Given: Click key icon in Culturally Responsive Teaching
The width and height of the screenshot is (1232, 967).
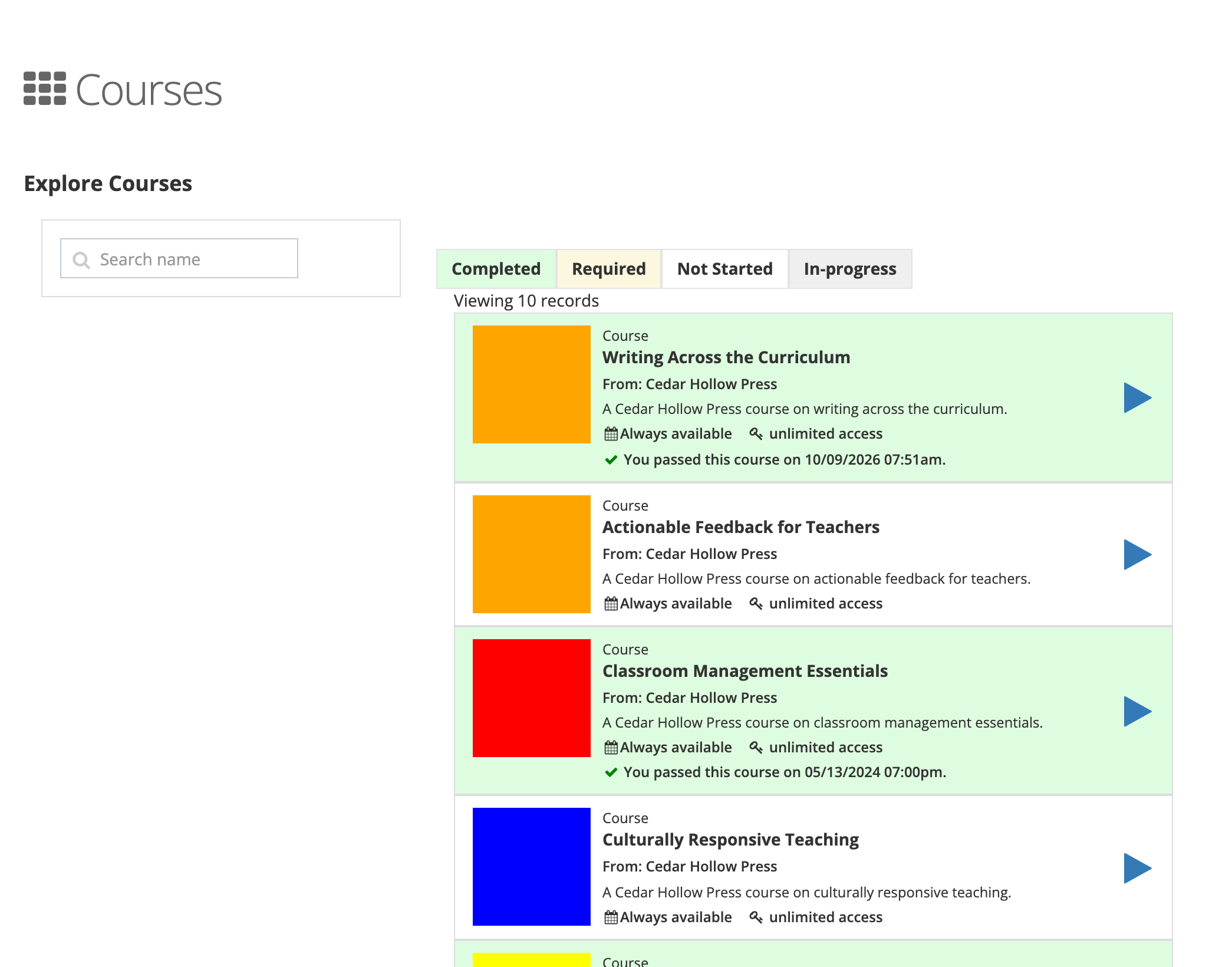Looking at the screenshot, I should point(756,917).
